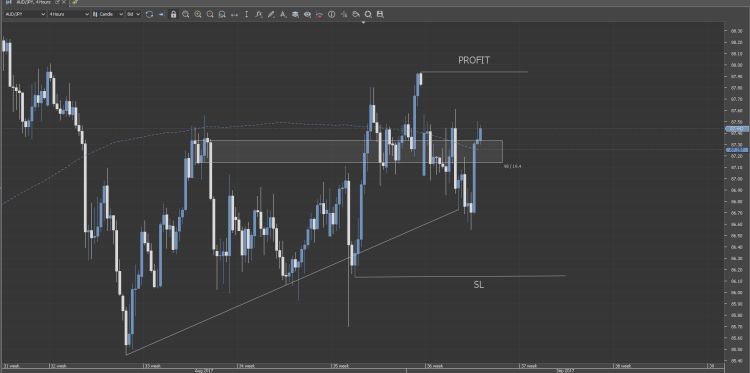The image size is (750, 373).
Task: Open the fx indicators menu
Action: (259, 14)
